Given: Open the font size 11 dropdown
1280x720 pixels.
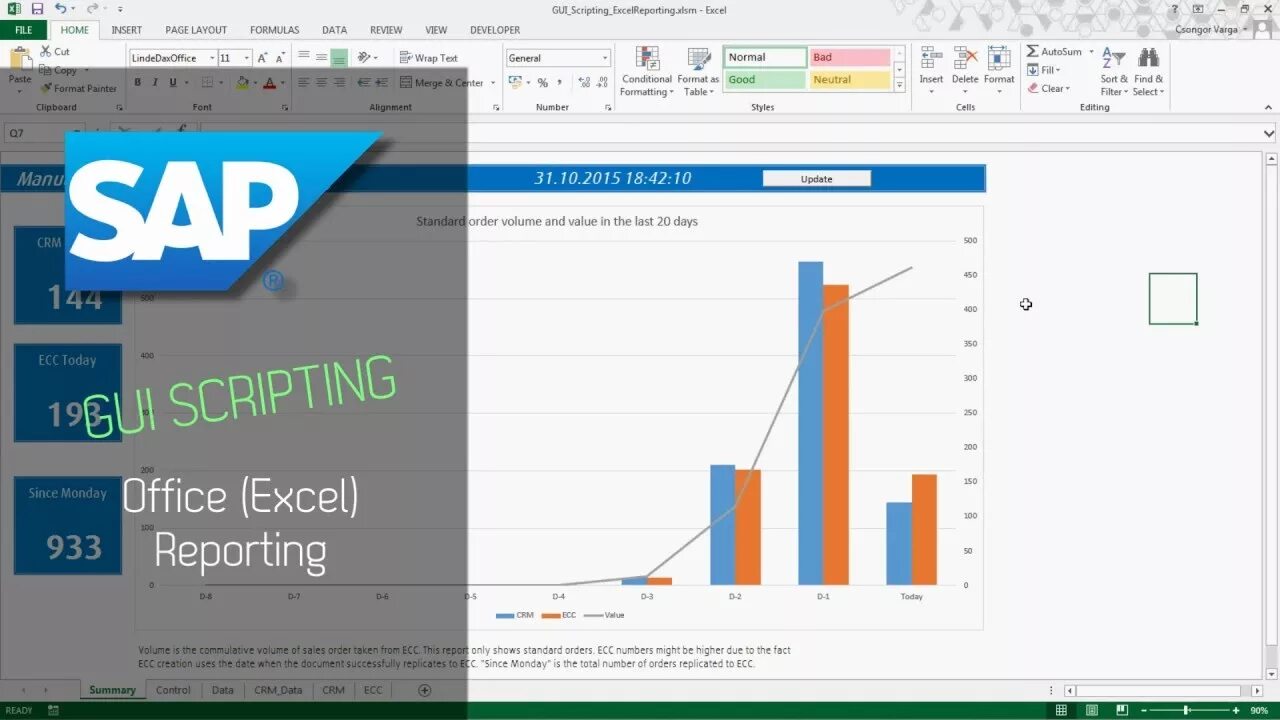Looking at the screenshot, I should click(x=246, y=58).
